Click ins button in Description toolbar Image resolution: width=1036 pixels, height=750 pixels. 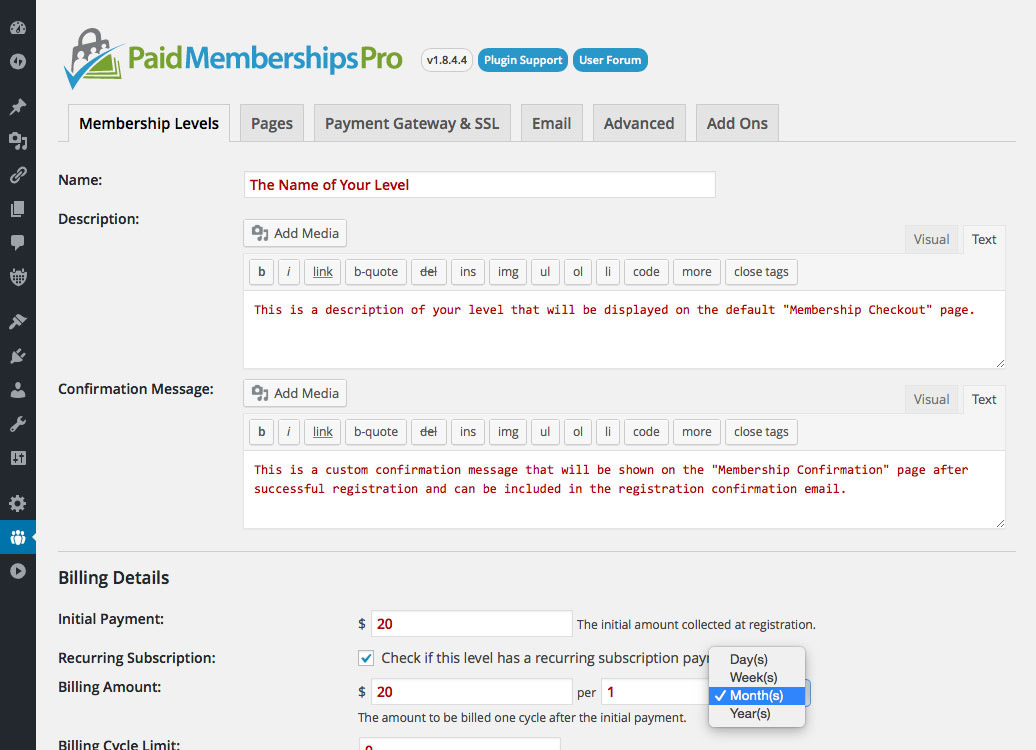click(468, 272)
